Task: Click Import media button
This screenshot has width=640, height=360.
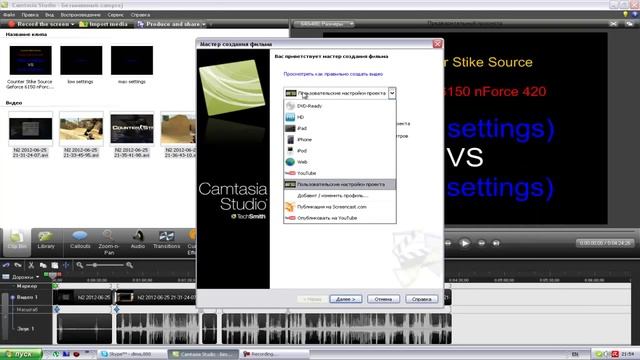Action: [x=103, y=24]
